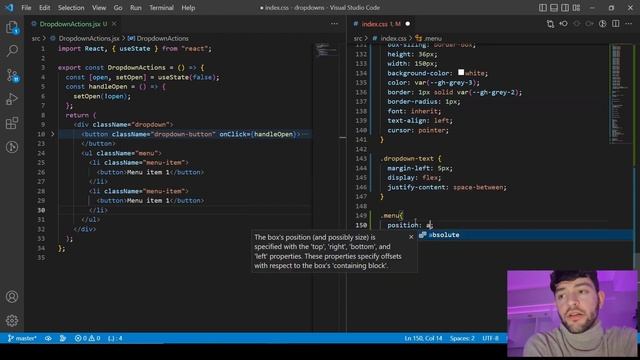Open the timeline/history icon in activity bar
640x360 pixels.
[x=12, y=147]
